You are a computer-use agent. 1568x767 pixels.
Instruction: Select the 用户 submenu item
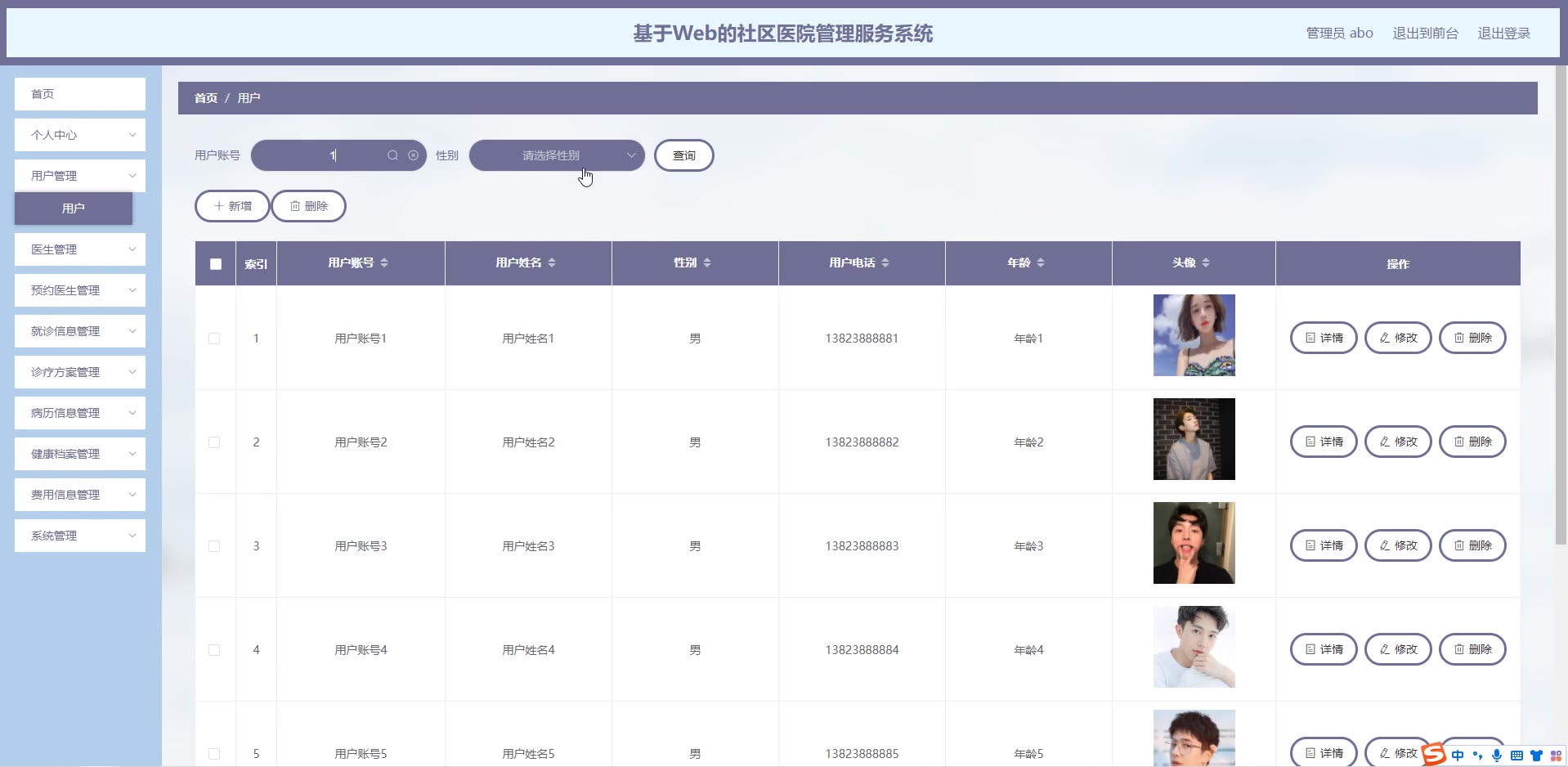point(74,209)
